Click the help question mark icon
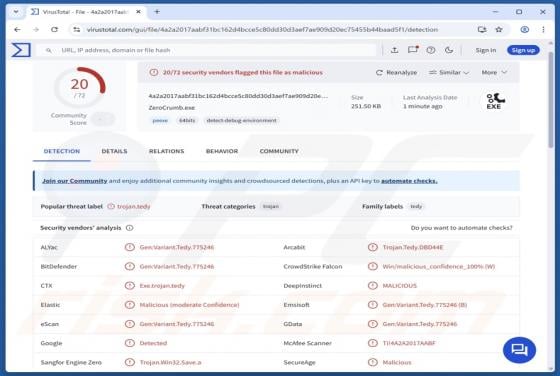The image size is (560, 376). (x=431, y=50)
